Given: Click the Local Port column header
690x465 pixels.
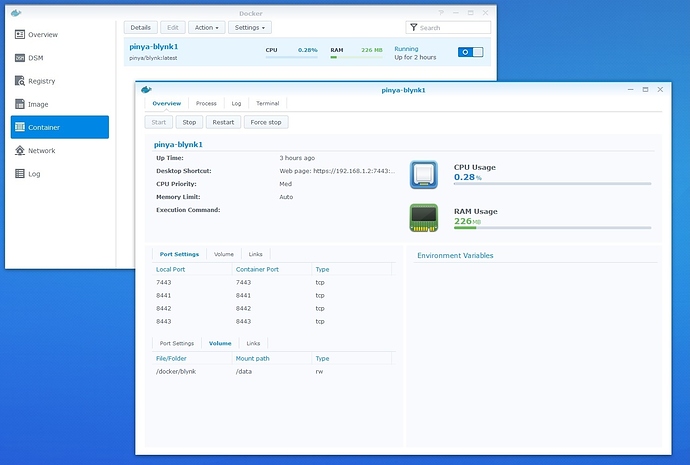Looking at the screenshot, I should 170,269.
